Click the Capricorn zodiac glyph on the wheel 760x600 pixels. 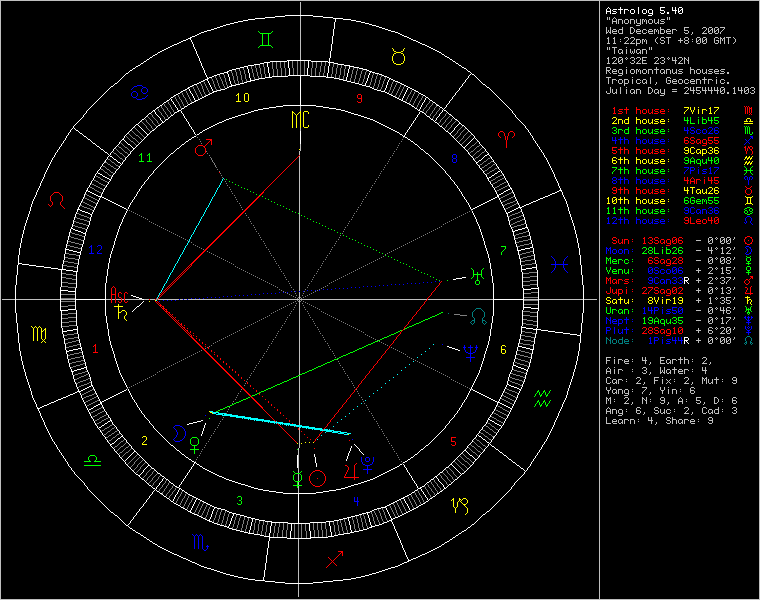pos(459,506)
